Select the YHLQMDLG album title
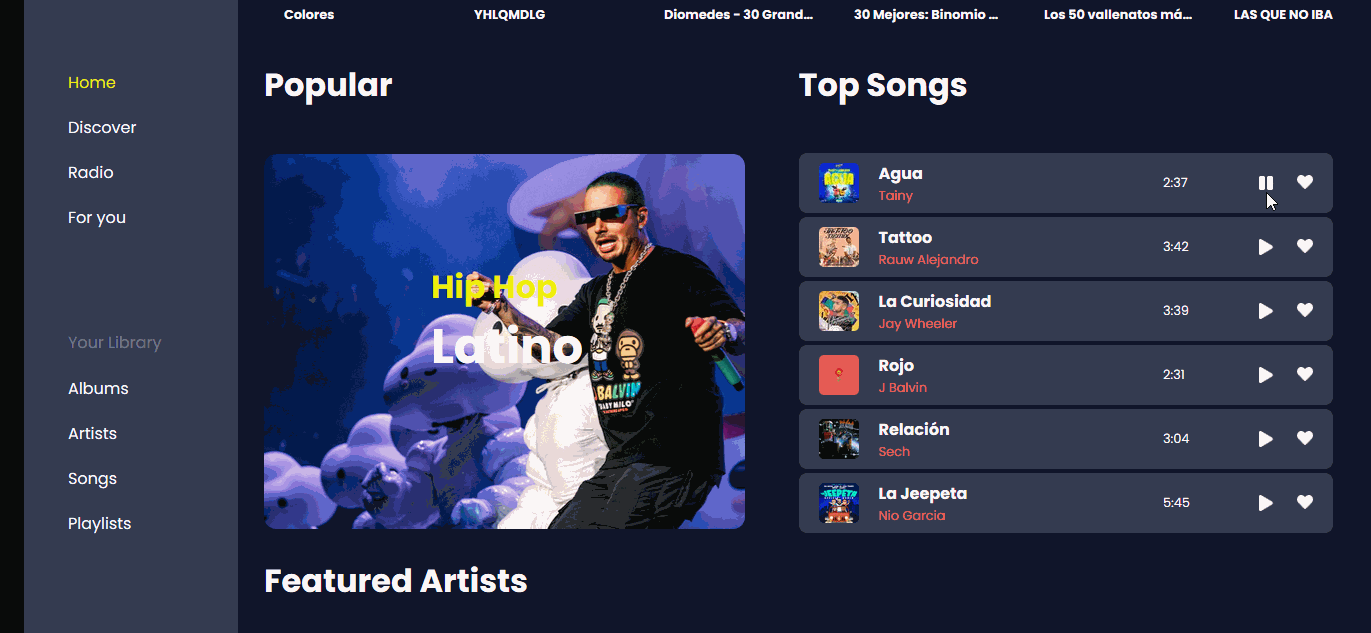This screenshot has width=1371, height=633. [510, 15]
